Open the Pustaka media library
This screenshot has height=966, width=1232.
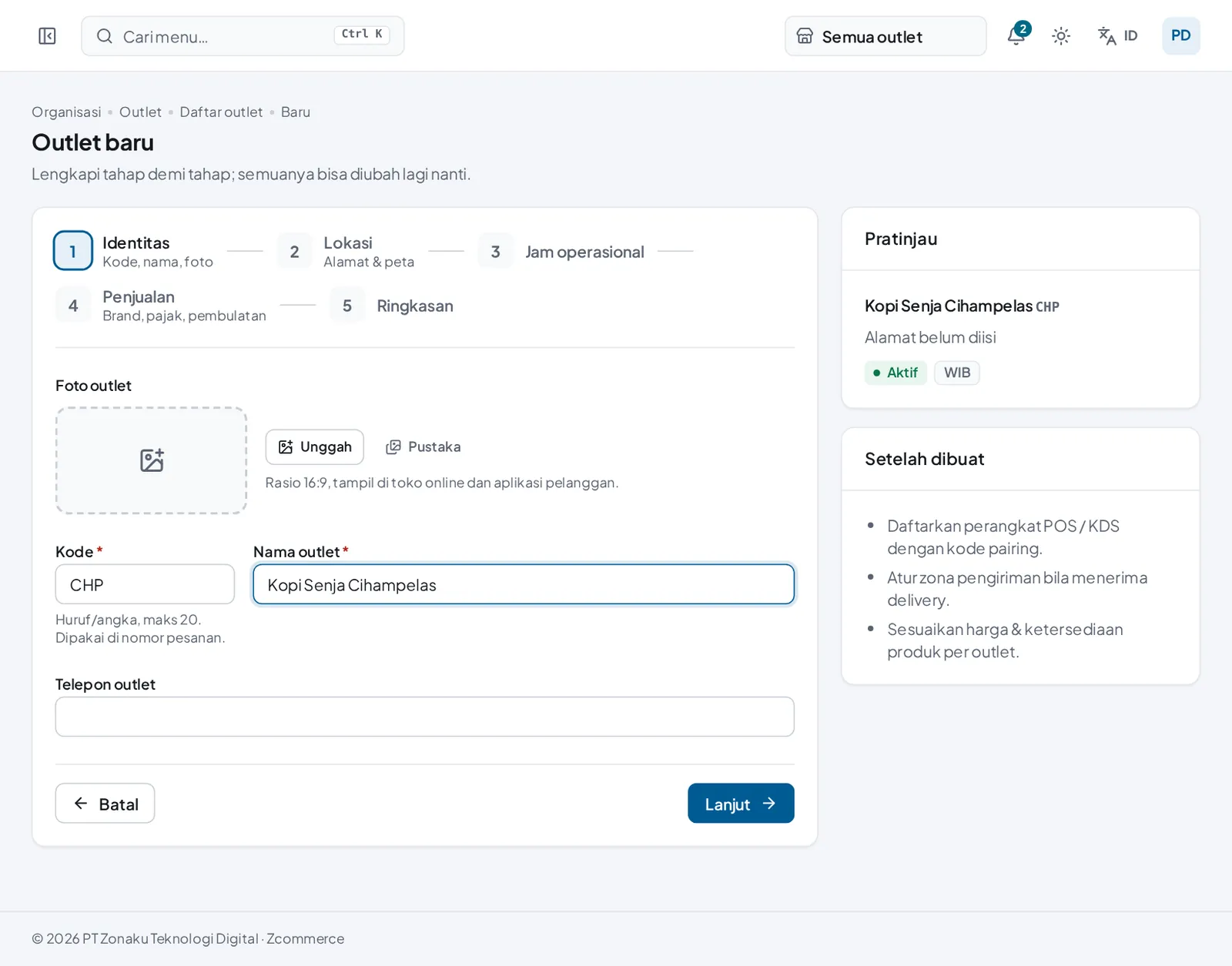pos(423,447)
